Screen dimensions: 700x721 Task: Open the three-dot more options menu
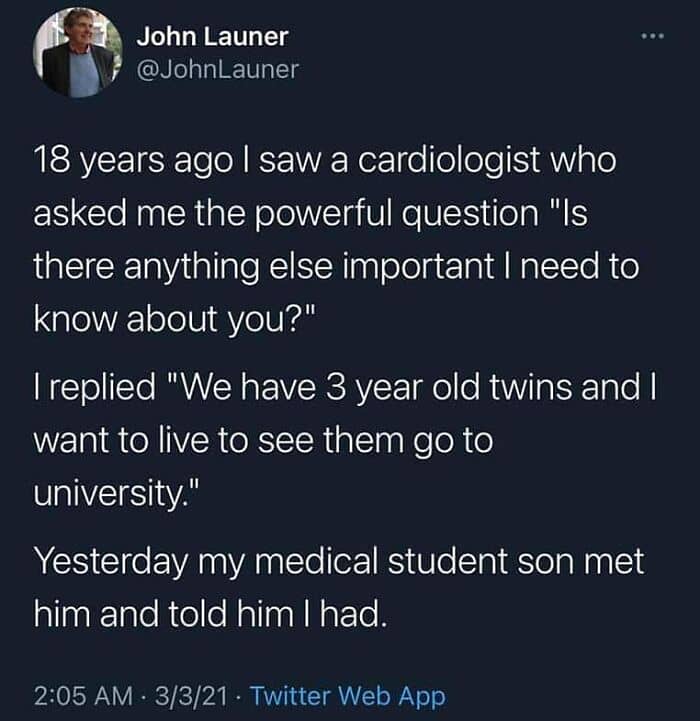tap(653, 36)
